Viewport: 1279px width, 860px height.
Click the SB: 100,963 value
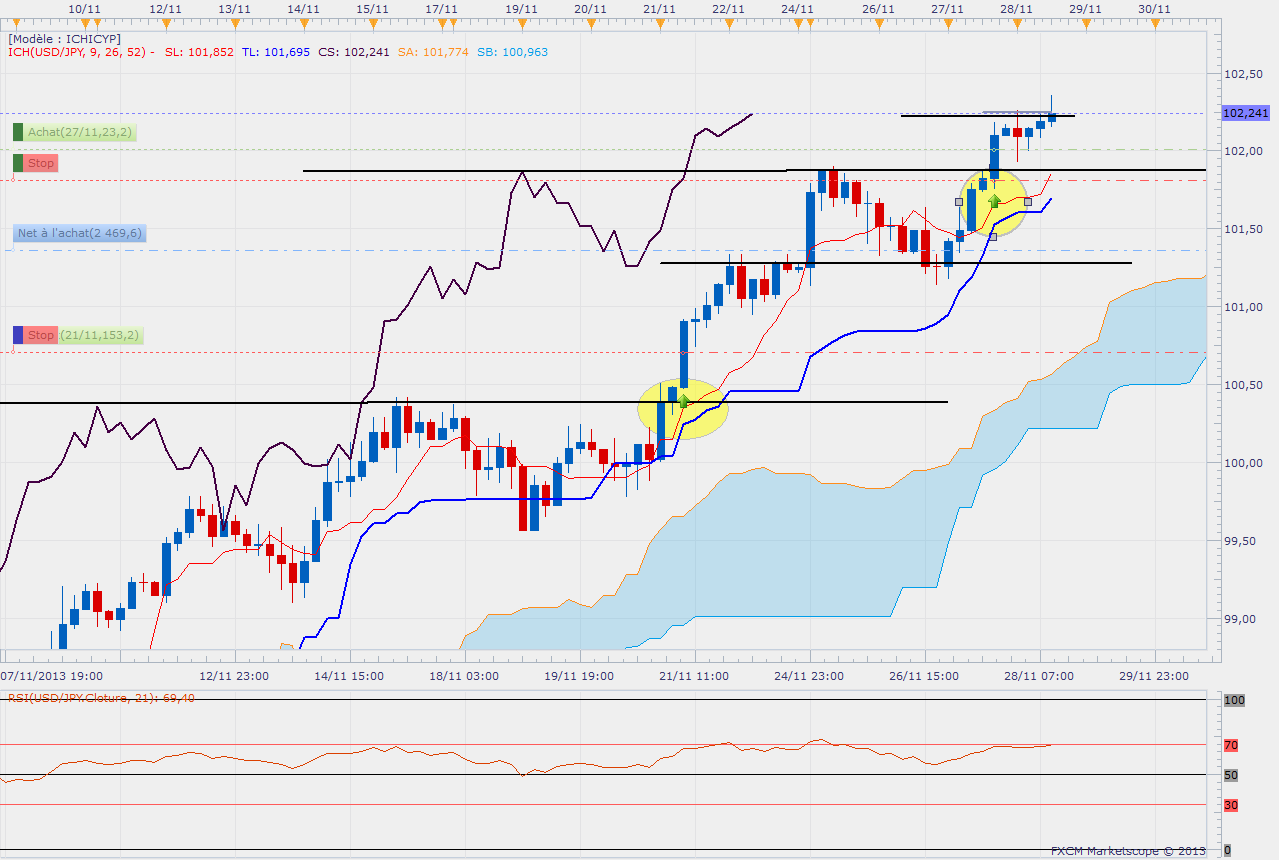[512, 52]
